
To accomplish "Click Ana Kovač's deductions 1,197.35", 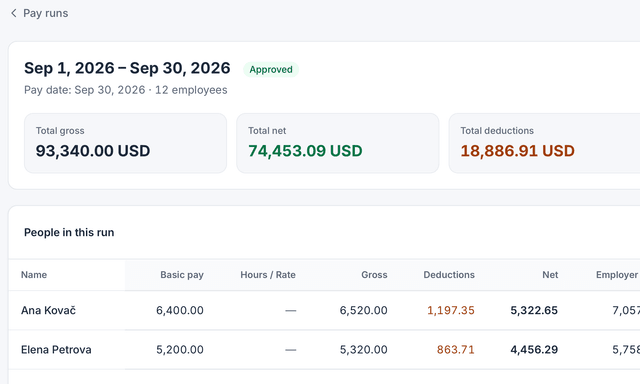I will coord(451,310).
